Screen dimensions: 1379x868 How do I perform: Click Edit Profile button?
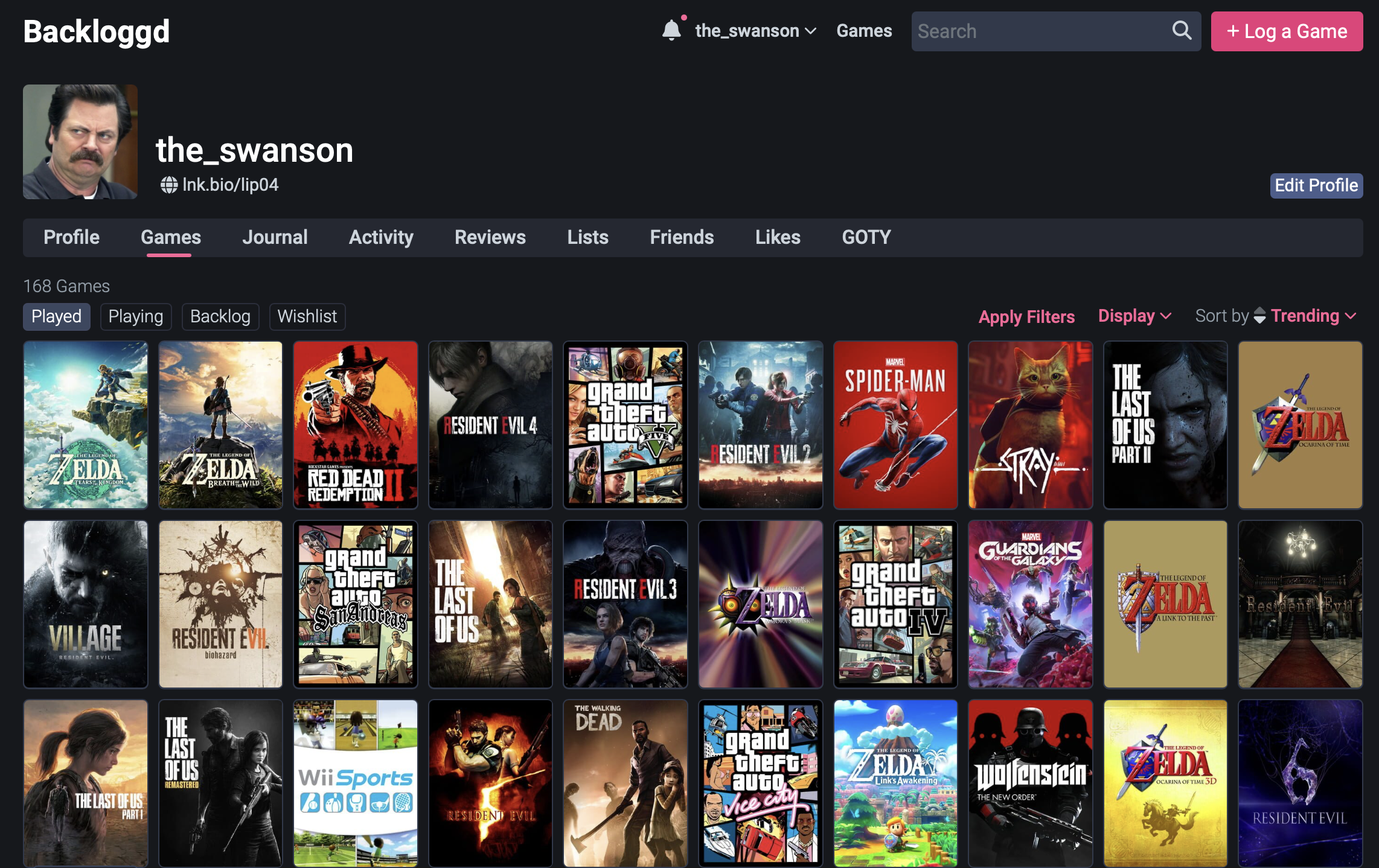click(x=1316, y=185)
